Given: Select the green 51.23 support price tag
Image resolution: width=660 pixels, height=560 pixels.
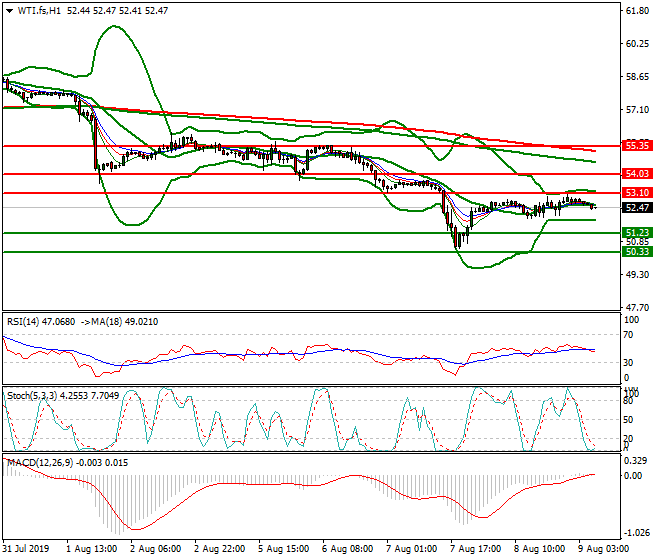Looking at the screenshot, I should [x=637, y=233].
